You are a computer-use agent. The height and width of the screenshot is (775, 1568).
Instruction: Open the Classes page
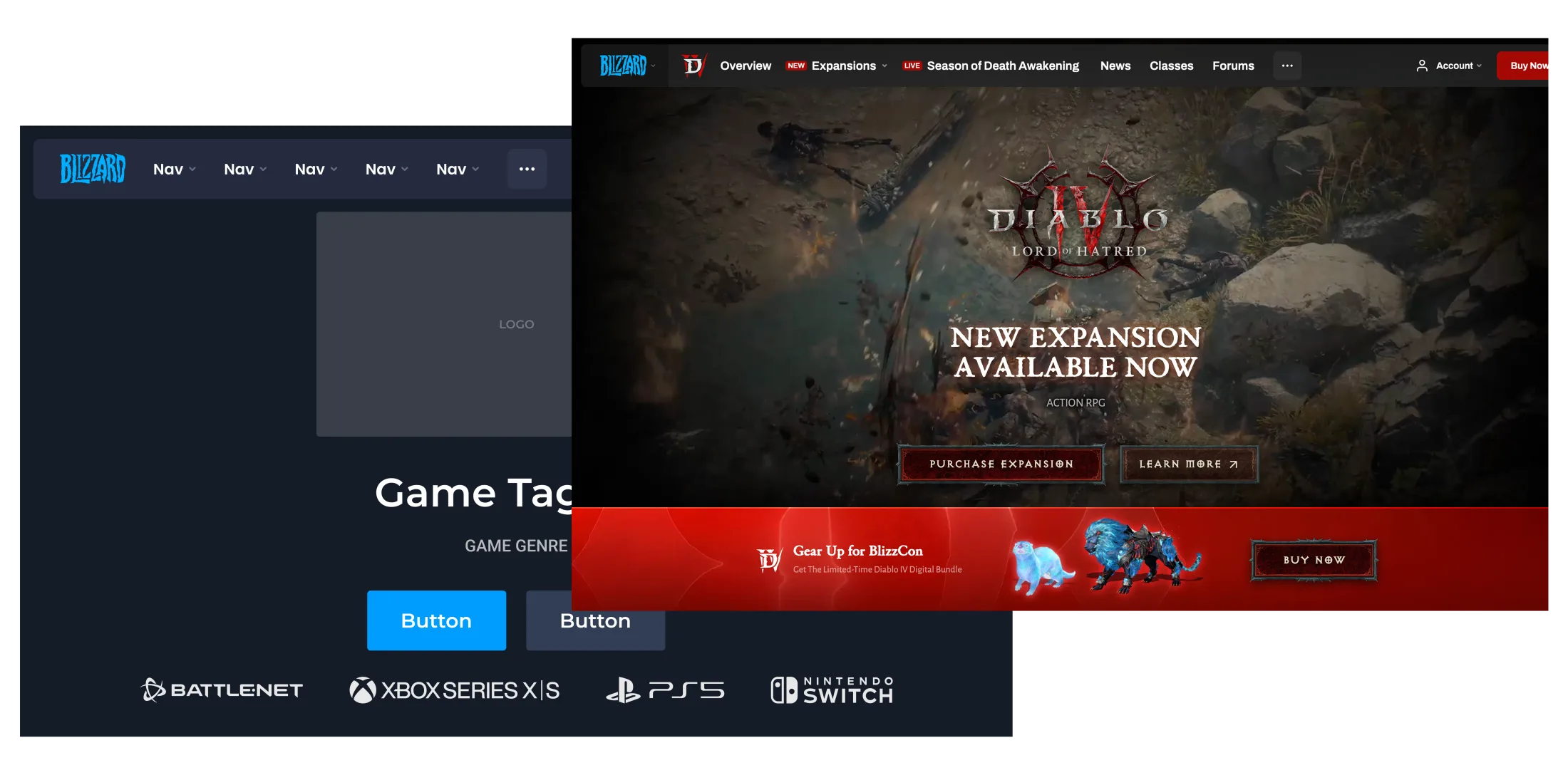[x=1171, y=66]
